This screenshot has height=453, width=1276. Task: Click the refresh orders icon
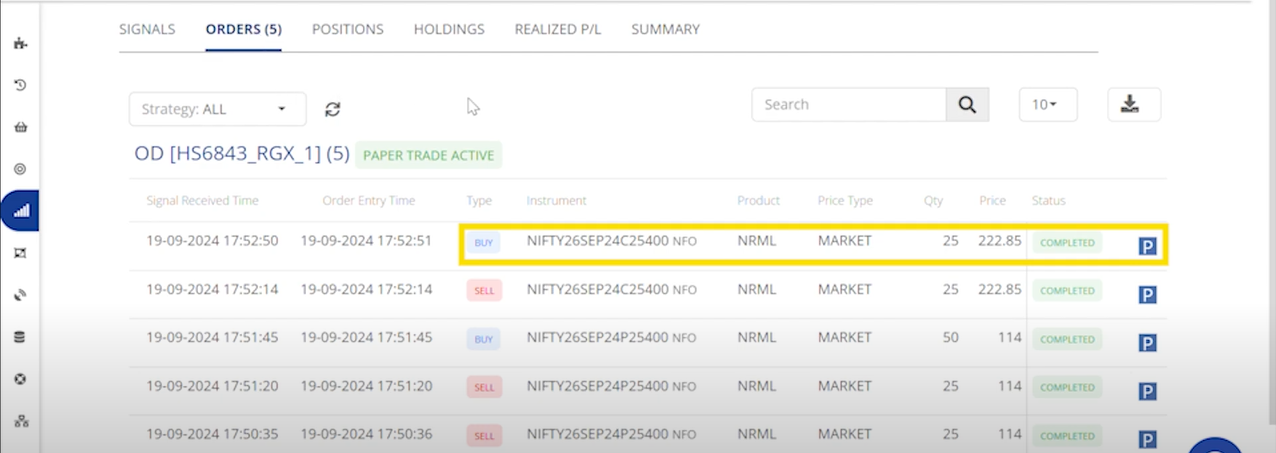[x=333, y=109]
